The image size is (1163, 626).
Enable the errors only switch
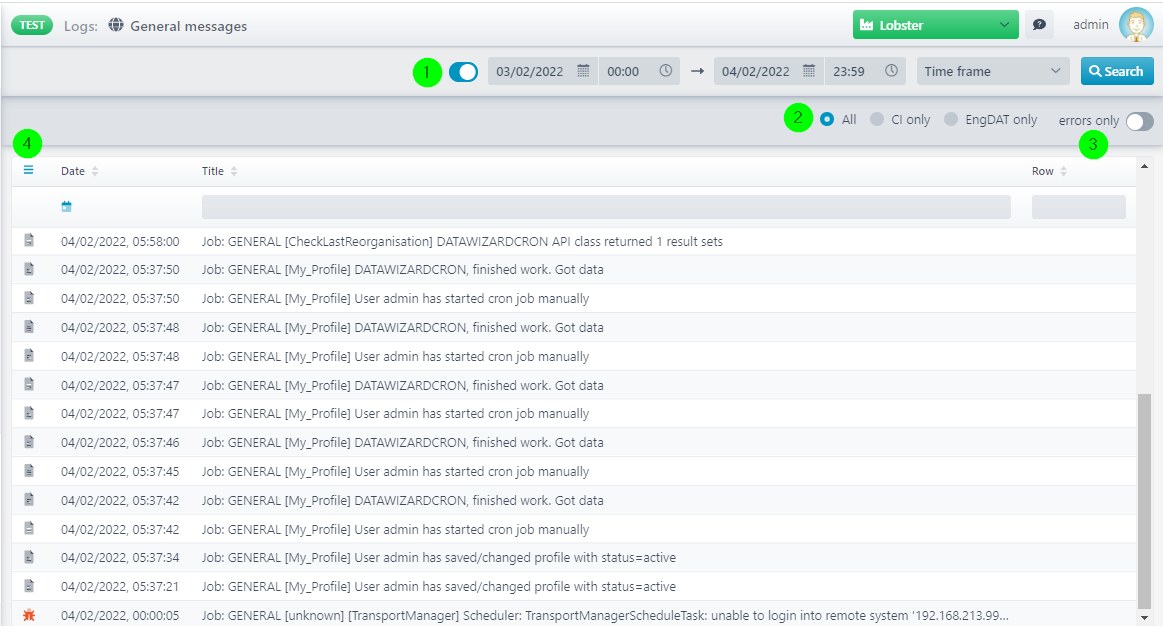coord(1139,121)
